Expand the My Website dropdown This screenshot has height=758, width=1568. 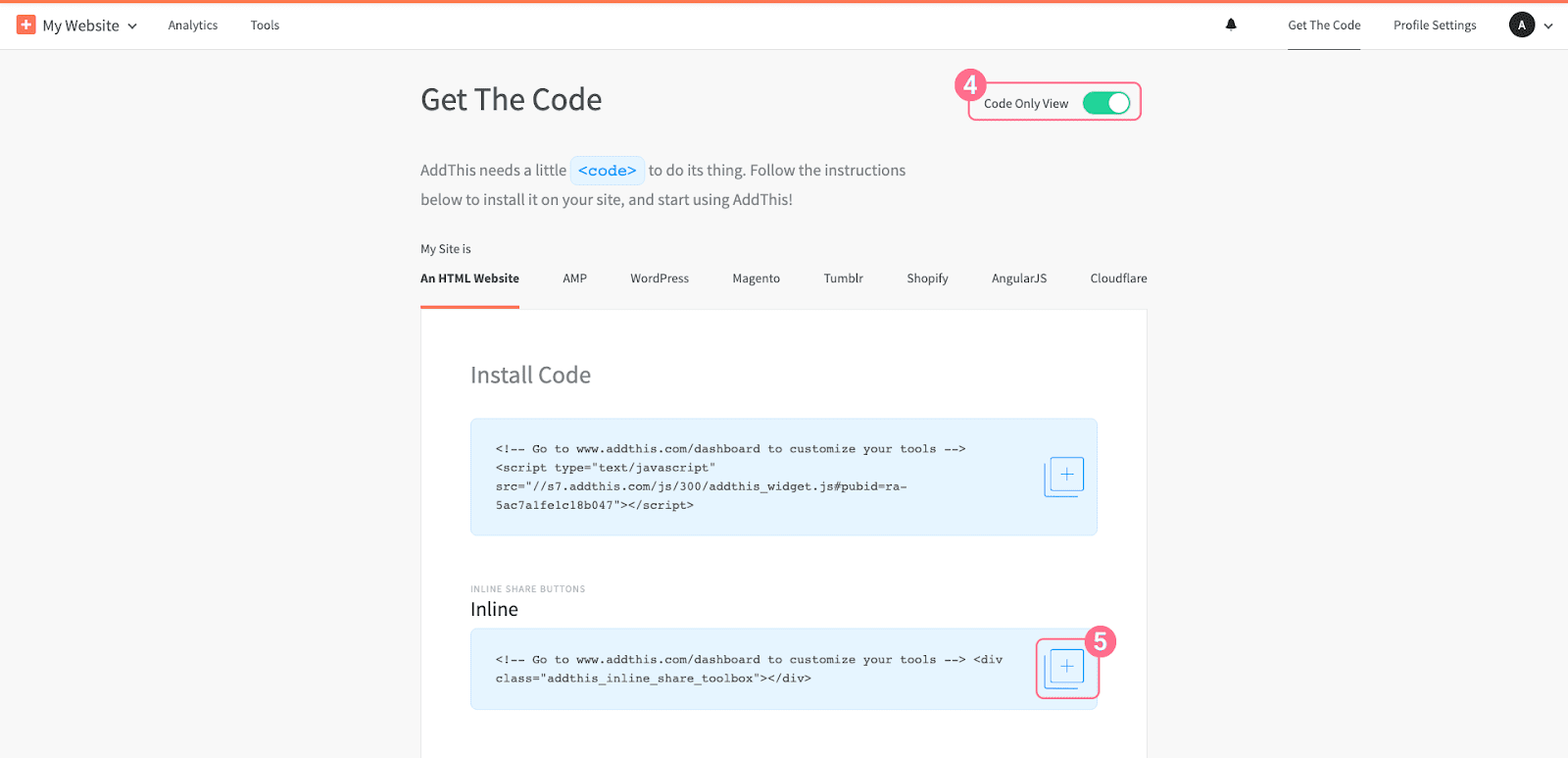pyautogui.click(x=89, y=25)
